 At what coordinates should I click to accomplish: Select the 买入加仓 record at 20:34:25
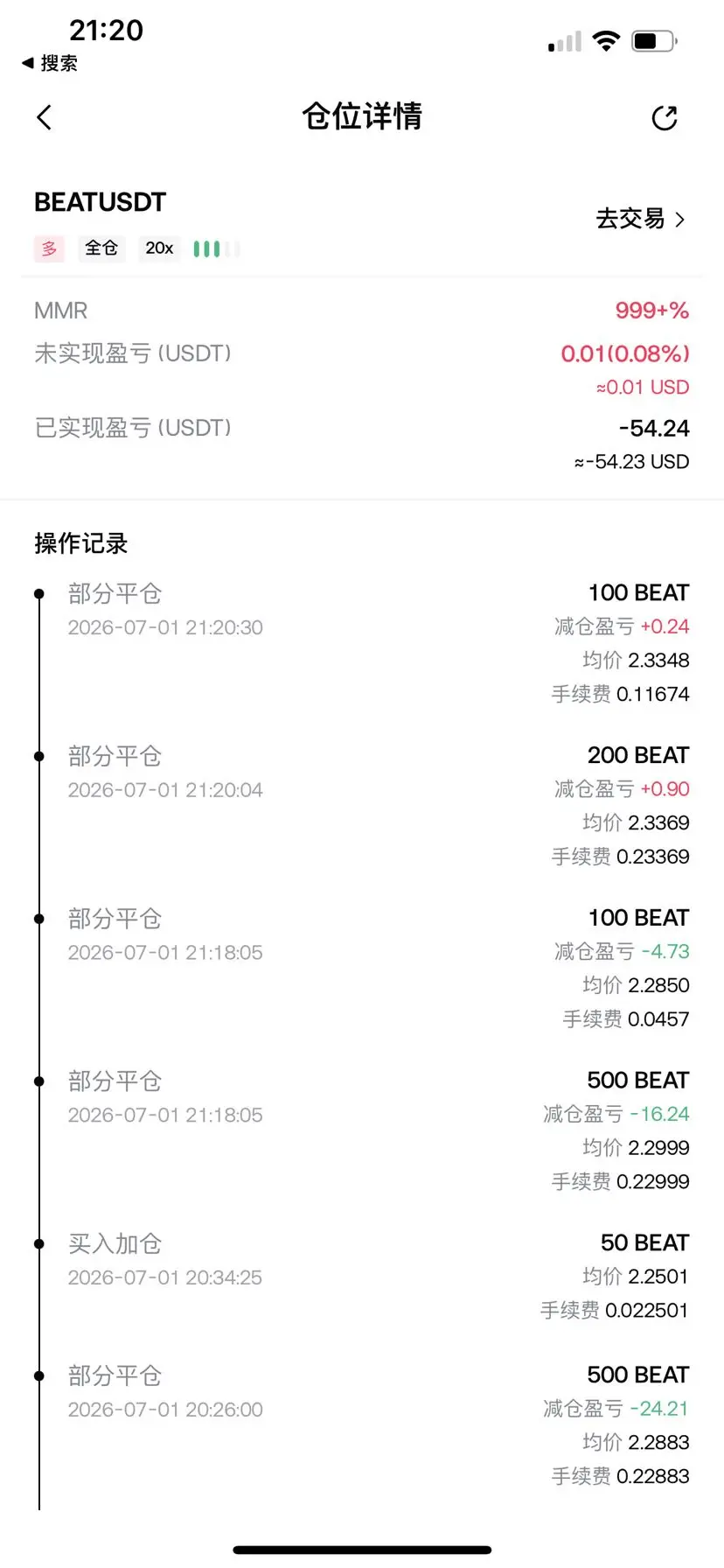[362, 1277]
